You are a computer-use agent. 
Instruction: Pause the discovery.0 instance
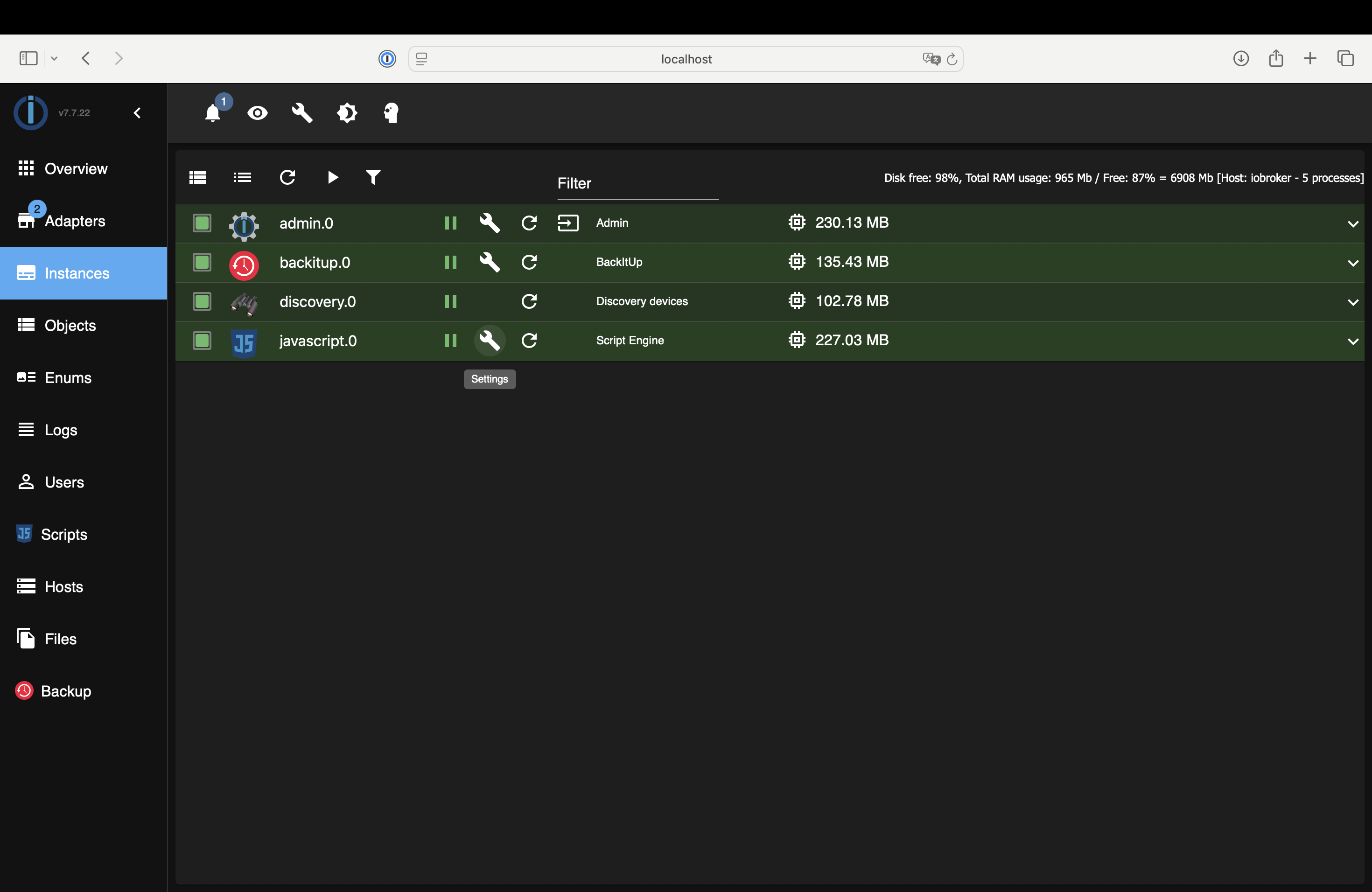click(x=451, y=301)
